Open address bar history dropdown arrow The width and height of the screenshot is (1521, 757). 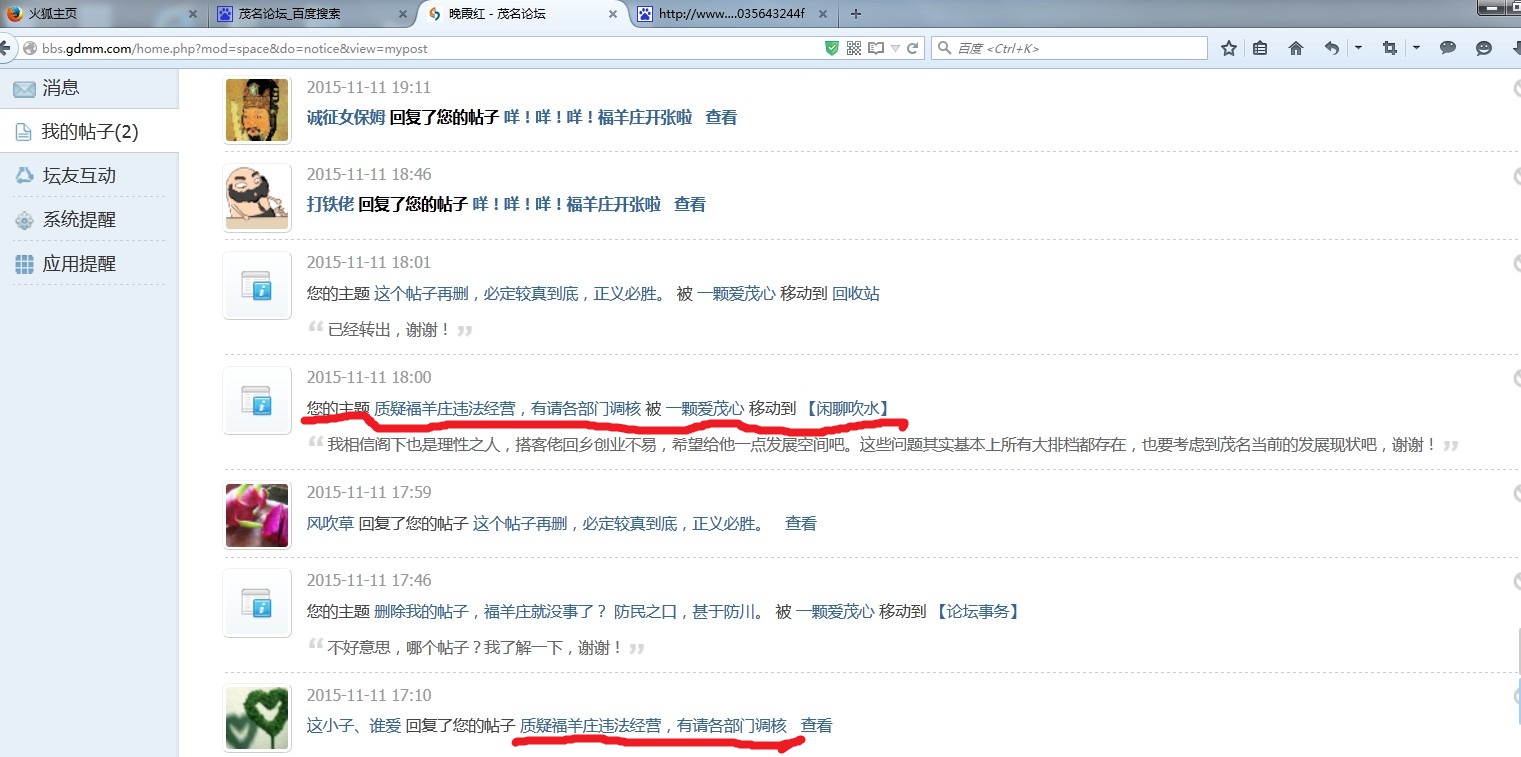(x=895, y=48)
